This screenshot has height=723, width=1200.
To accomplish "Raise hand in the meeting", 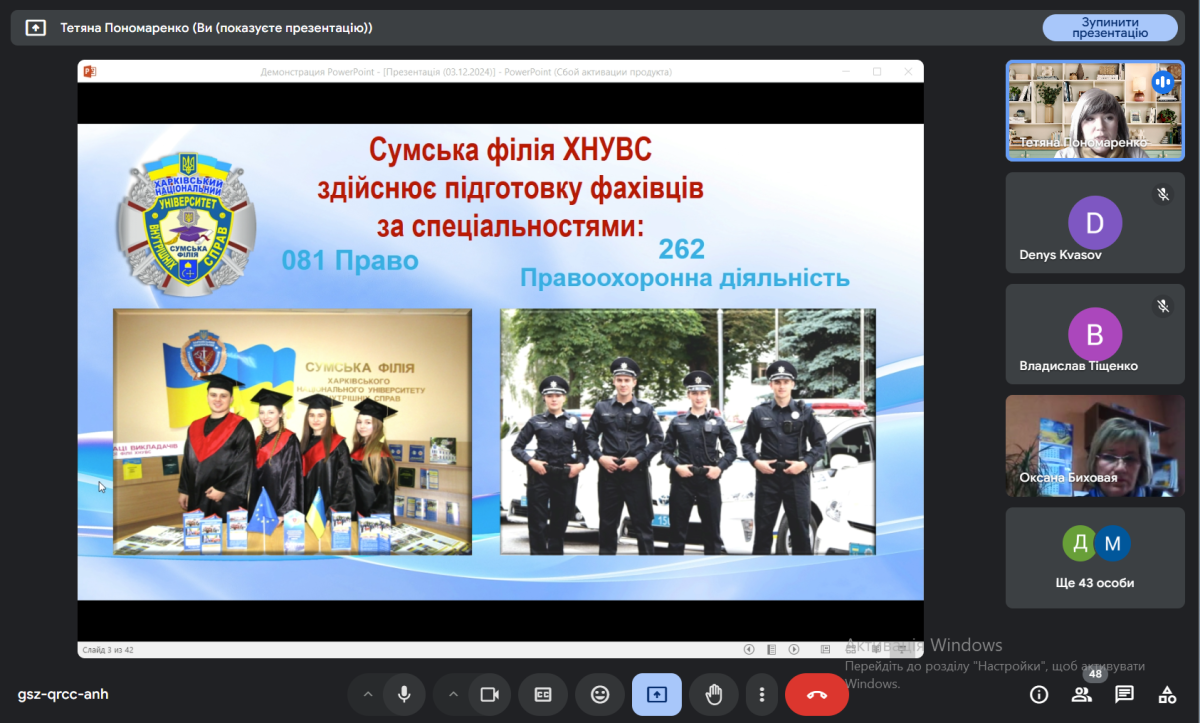I will click(x=714, y=695).
